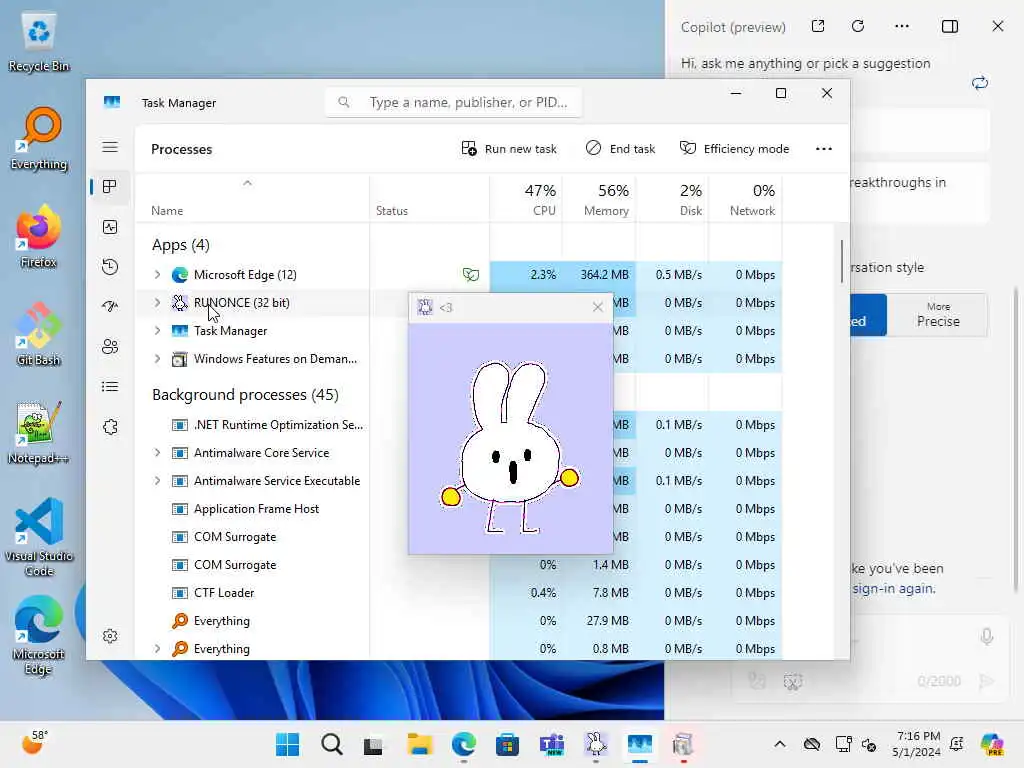Expand RUNONCE (32 bit) process group
The height and width of the screenshot is (768, 1024).
pyautogui.click(x=157, y=302)
